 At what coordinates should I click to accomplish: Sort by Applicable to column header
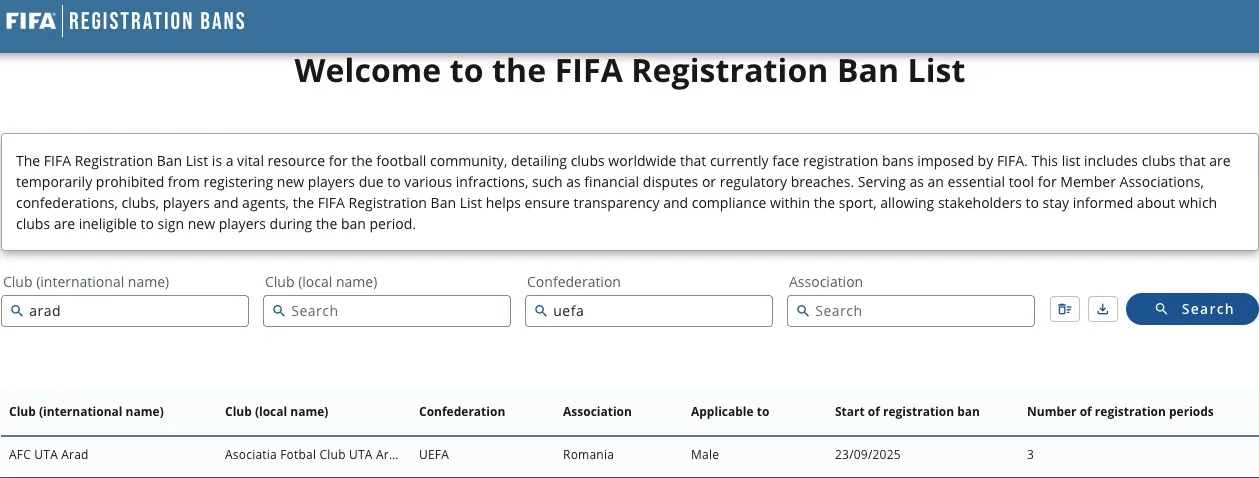pyautogui.click(x=730, y=412)
